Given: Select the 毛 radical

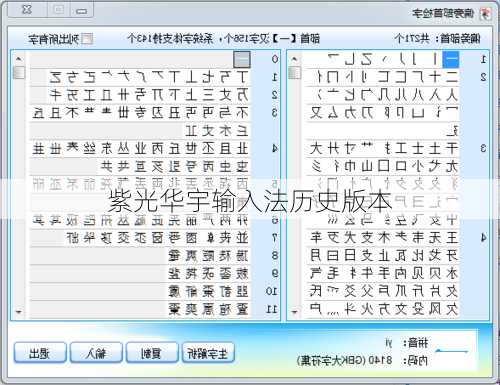Looking at the screenshot, I should click(333, 273).
